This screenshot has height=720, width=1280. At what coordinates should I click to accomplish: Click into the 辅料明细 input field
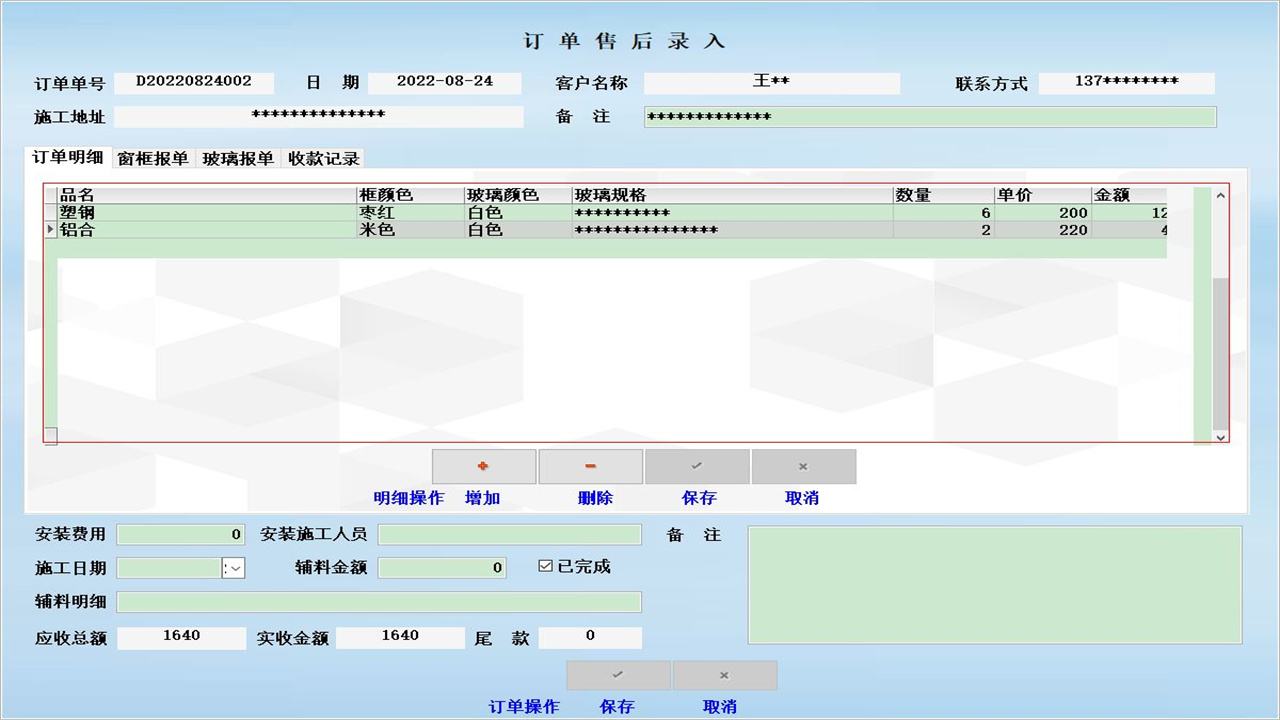(x=378, y=601)
